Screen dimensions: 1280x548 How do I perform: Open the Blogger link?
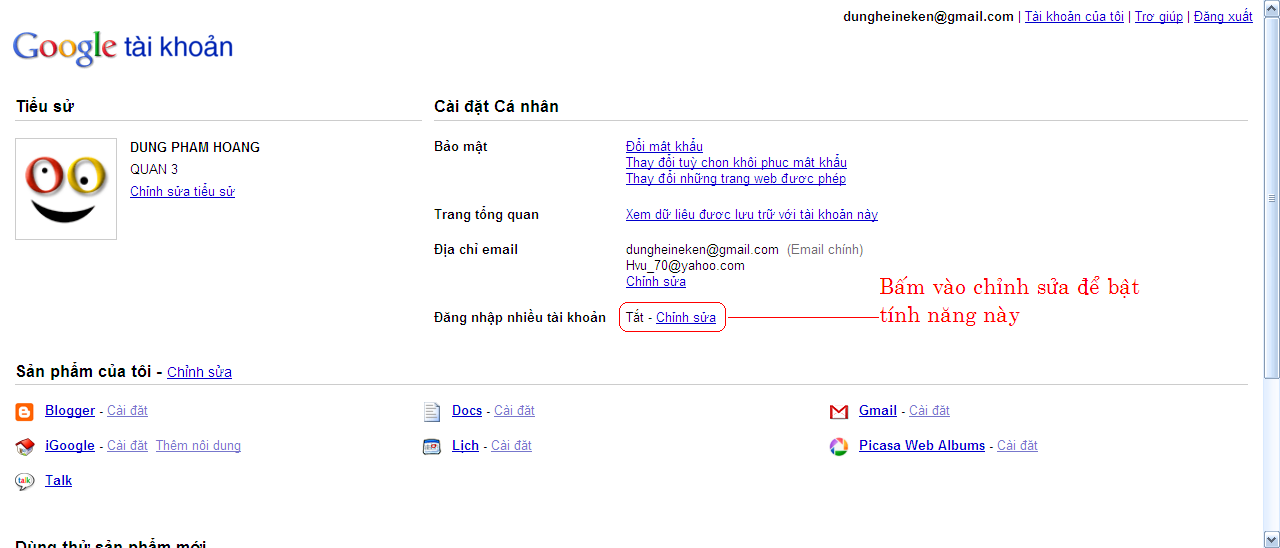[70, 411]
